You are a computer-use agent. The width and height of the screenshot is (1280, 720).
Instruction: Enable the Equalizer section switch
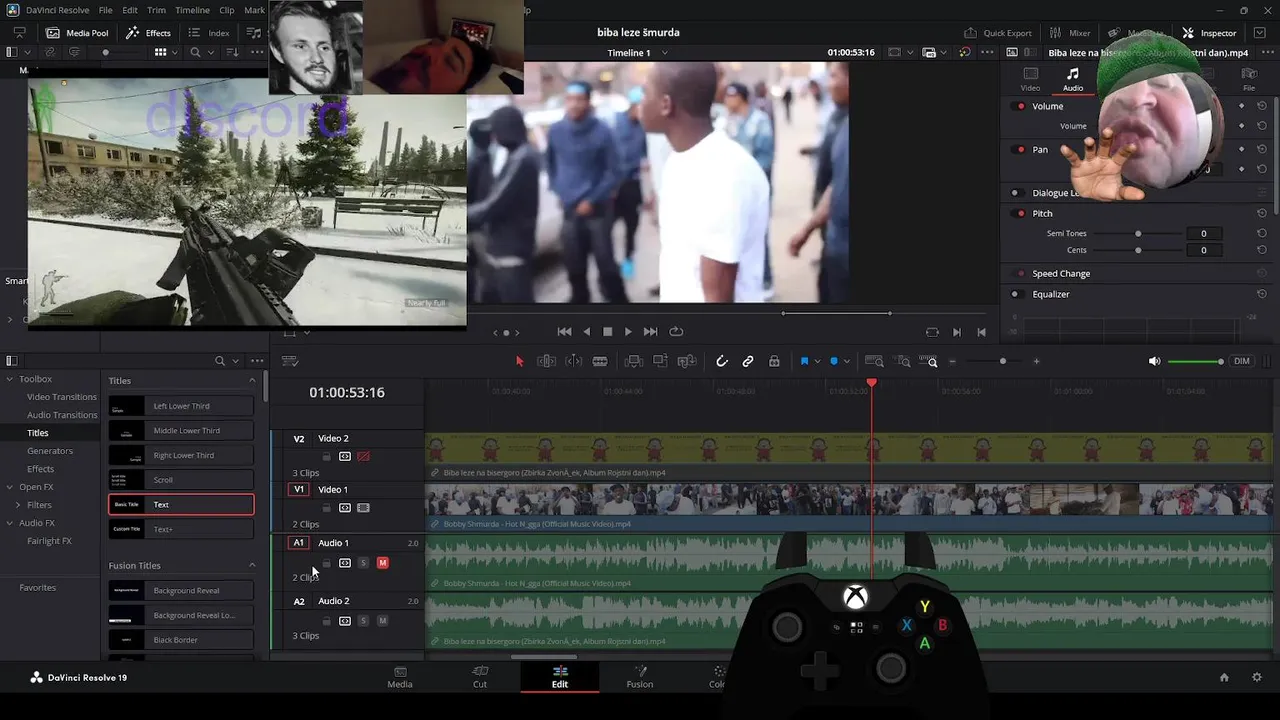tap(1015, 294)
